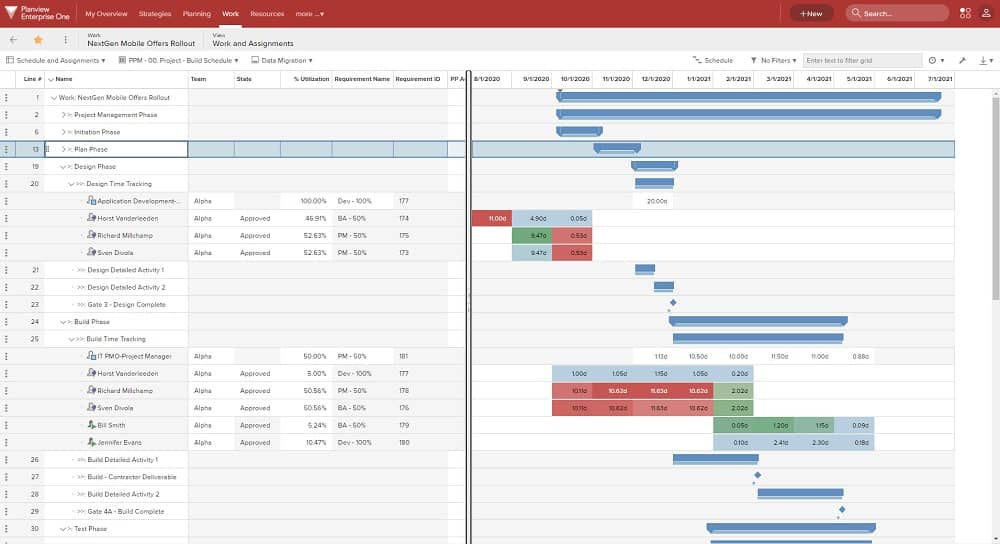Open the apps grid icon in header
Viewport: 1000px width, 544px height.
point(965,13)
